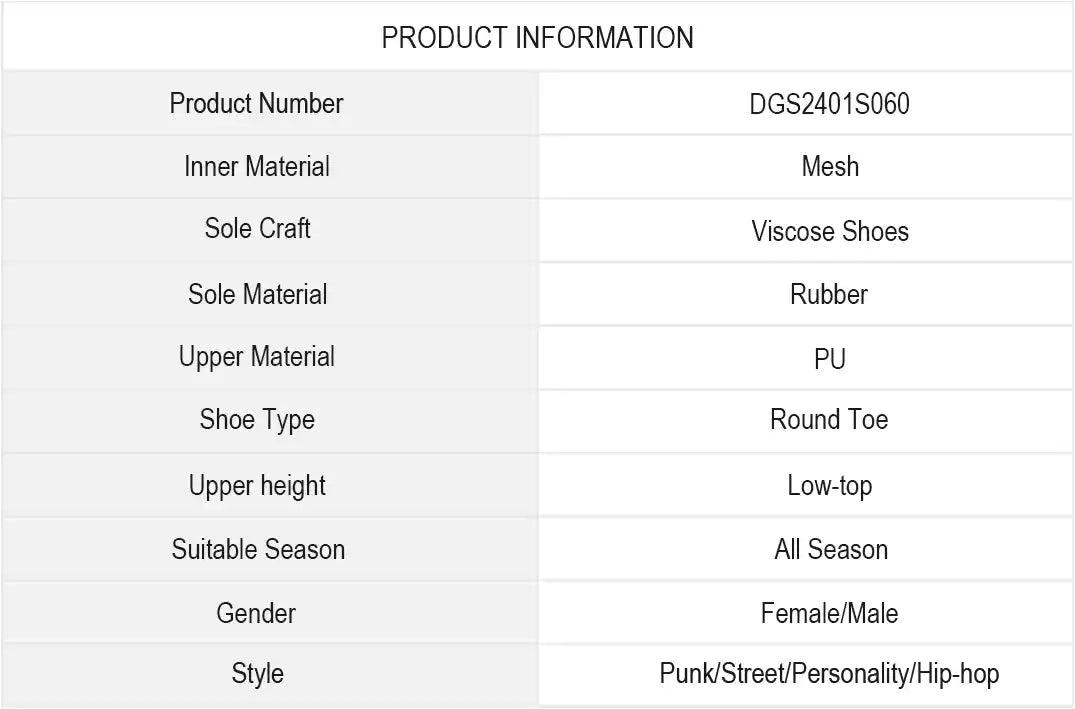Select the Inner Material label
1075x709 pixels.
tap(256, 166)
